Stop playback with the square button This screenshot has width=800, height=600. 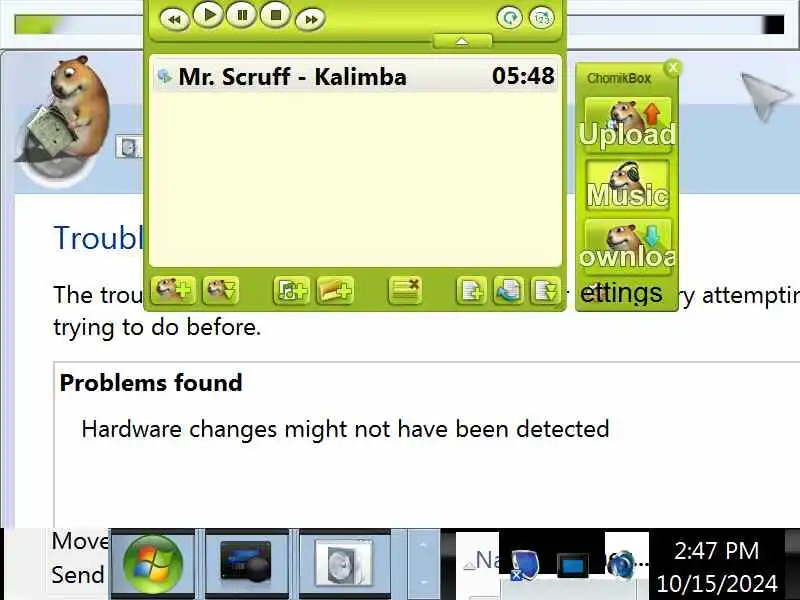(x=276, y=15)
